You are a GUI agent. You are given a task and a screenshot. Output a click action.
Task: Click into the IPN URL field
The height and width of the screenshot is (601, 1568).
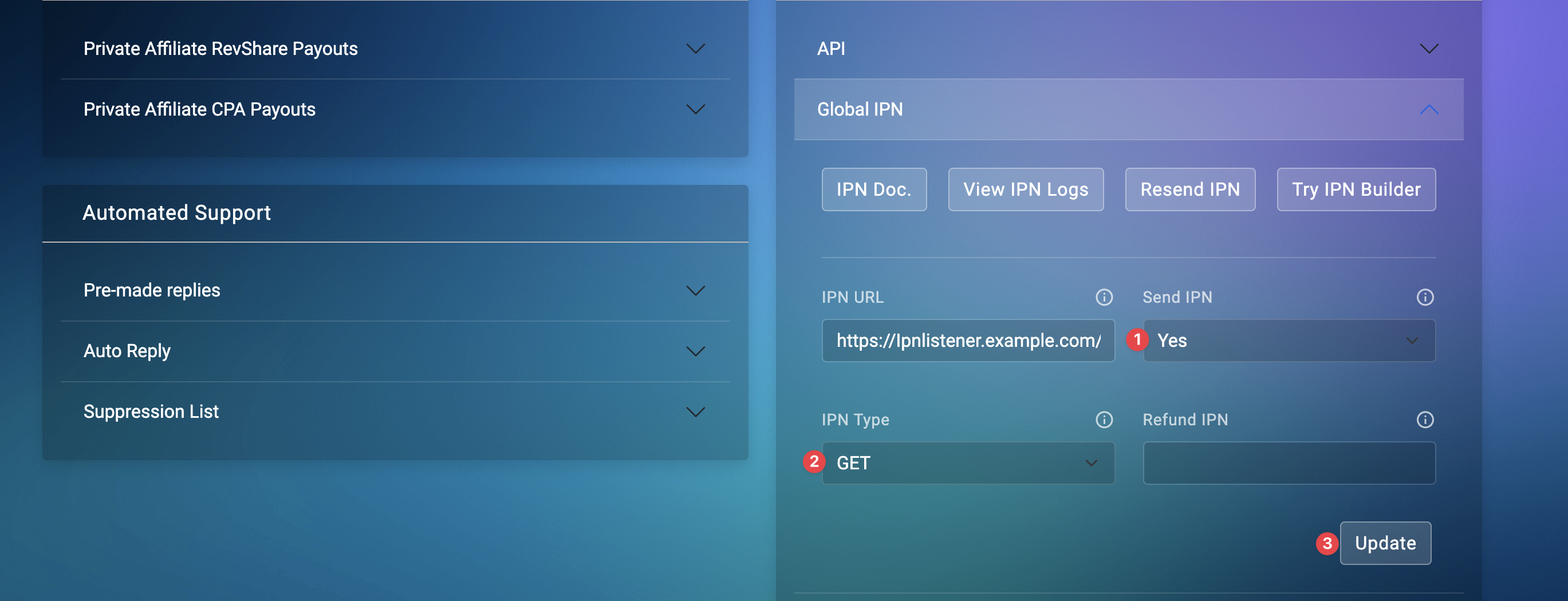pos(968,341)
